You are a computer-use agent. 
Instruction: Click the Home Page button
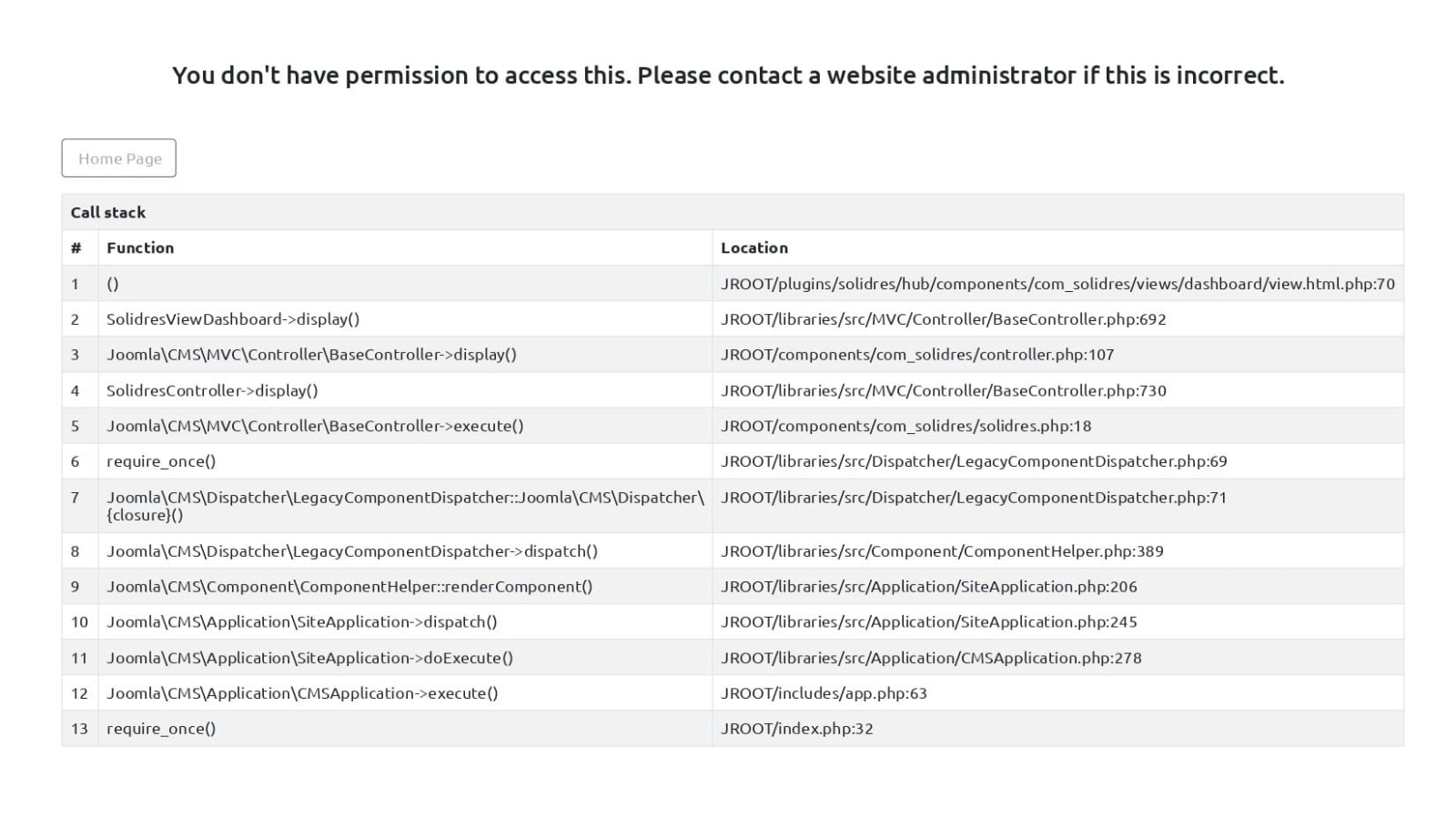coord(119,158)
